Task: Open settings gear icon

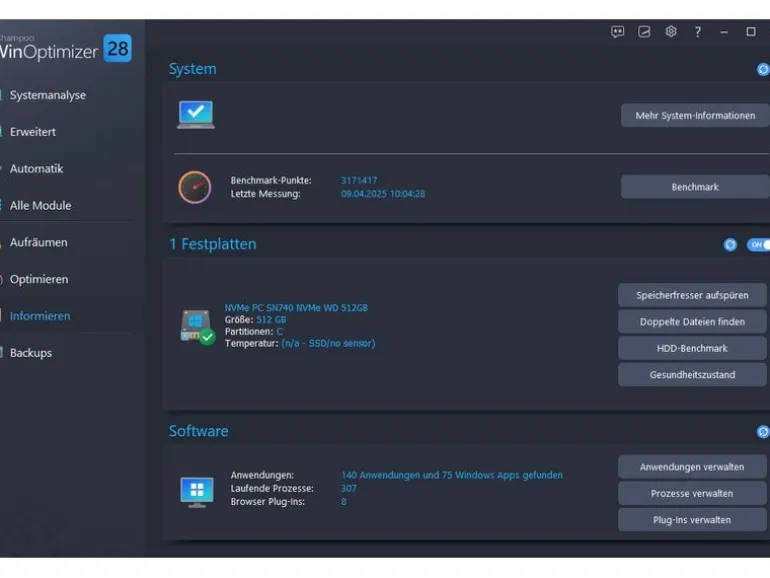Action: (x=671, y=32)
